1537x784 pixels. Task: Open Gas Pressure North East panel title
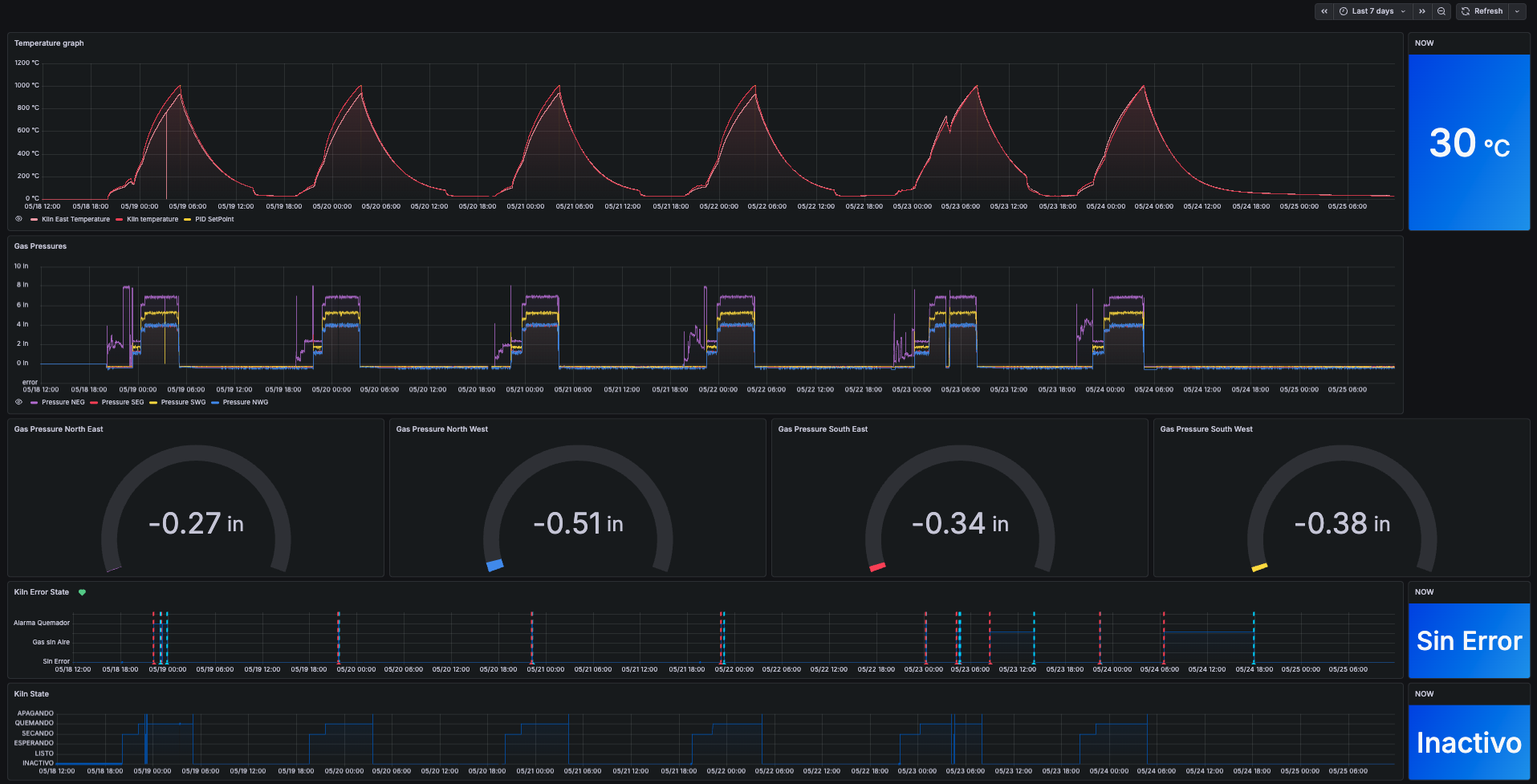[59, 429]
